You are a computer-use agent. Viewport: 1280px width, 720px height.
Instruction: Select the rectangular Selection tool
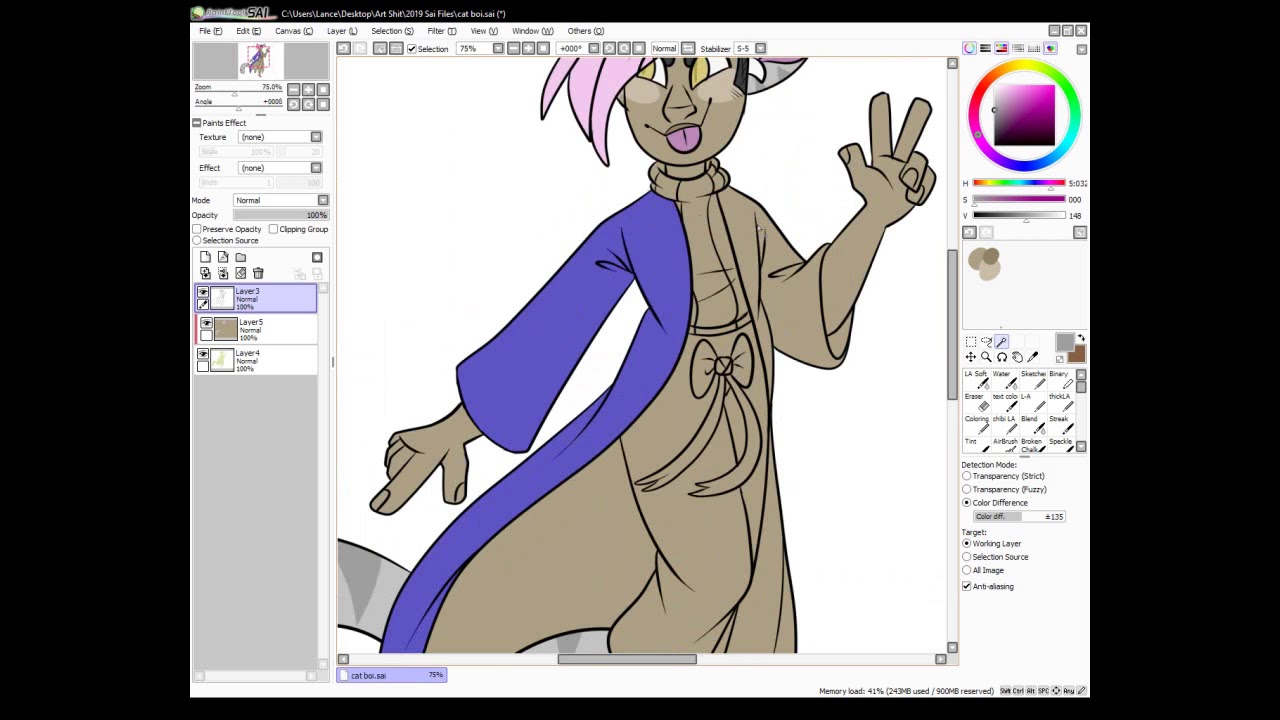(971, 342)
